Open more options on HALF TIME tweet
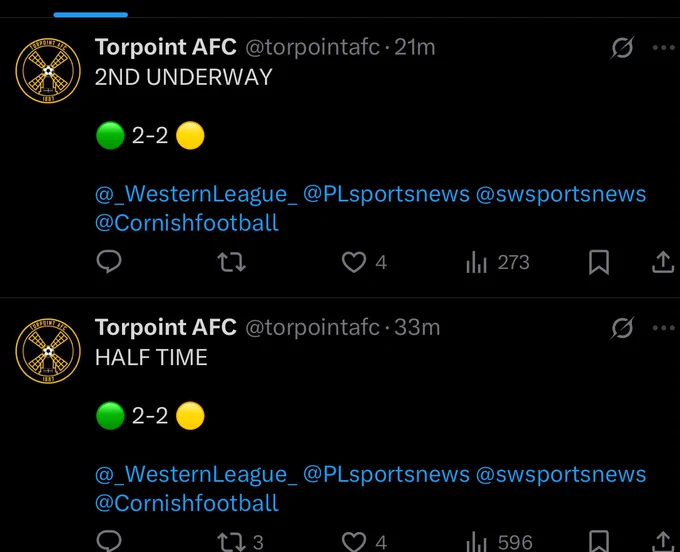 664,328
